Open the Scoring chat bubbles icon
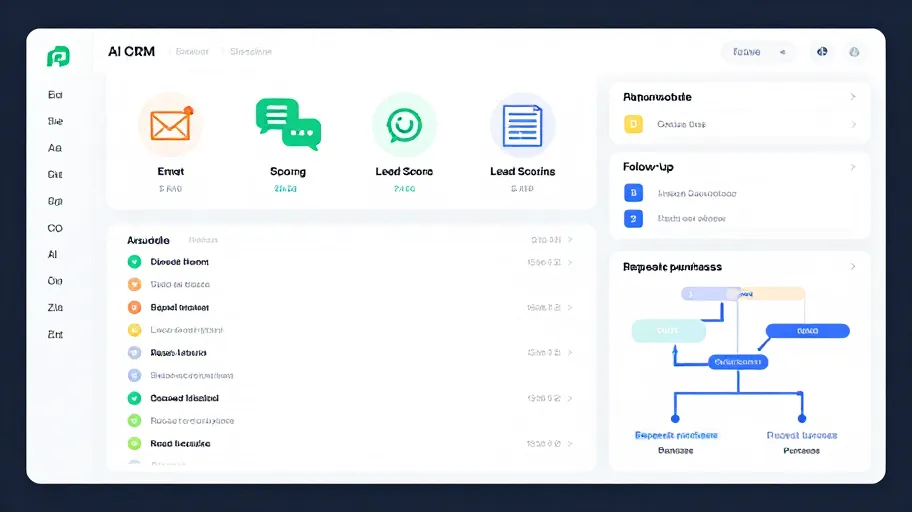 (288, 124)
